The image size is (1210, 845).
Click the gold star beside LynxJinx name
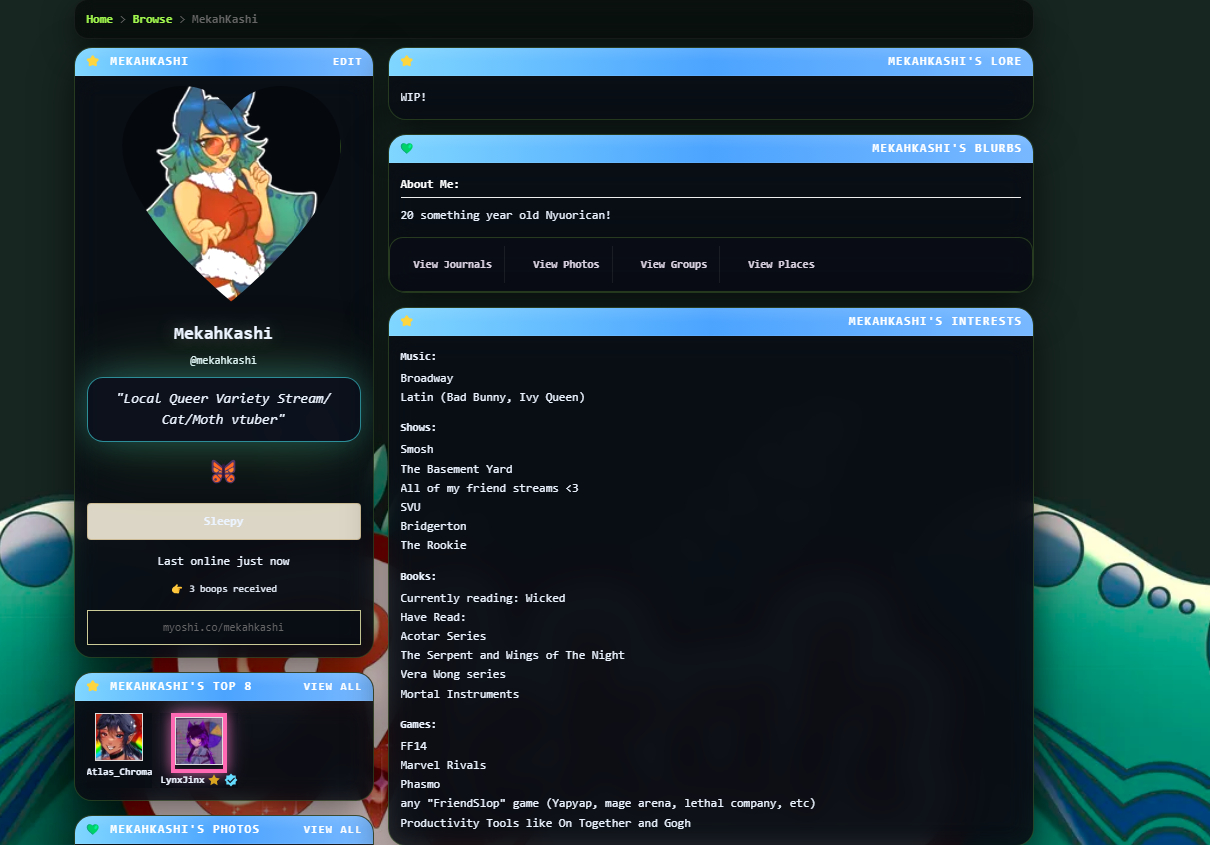click(214, 780)
